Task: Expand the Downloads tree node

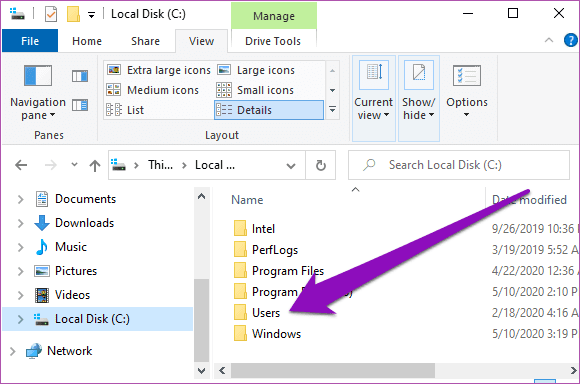Action: pos(21,223)
